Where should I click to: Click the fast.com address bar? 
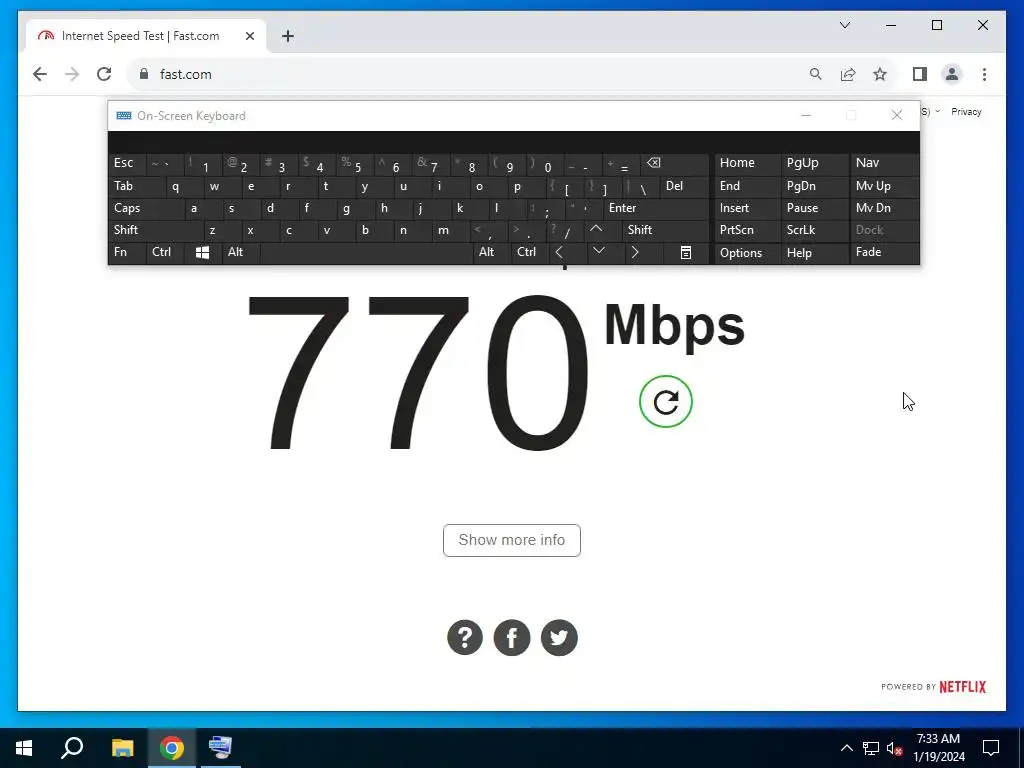(472, 74)
